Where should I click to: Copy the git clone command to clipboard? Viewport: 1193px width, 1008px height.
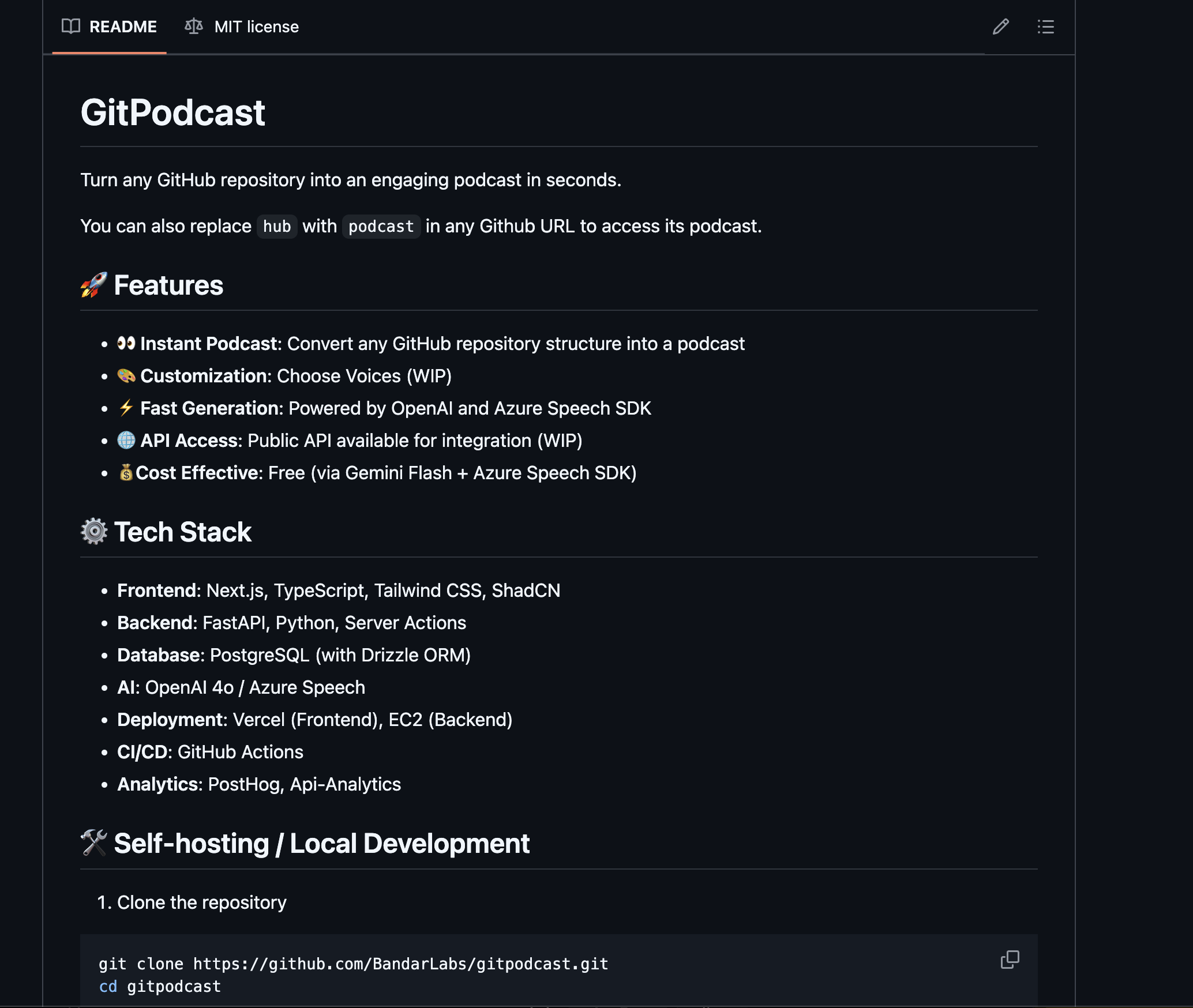click(1010, 960)
